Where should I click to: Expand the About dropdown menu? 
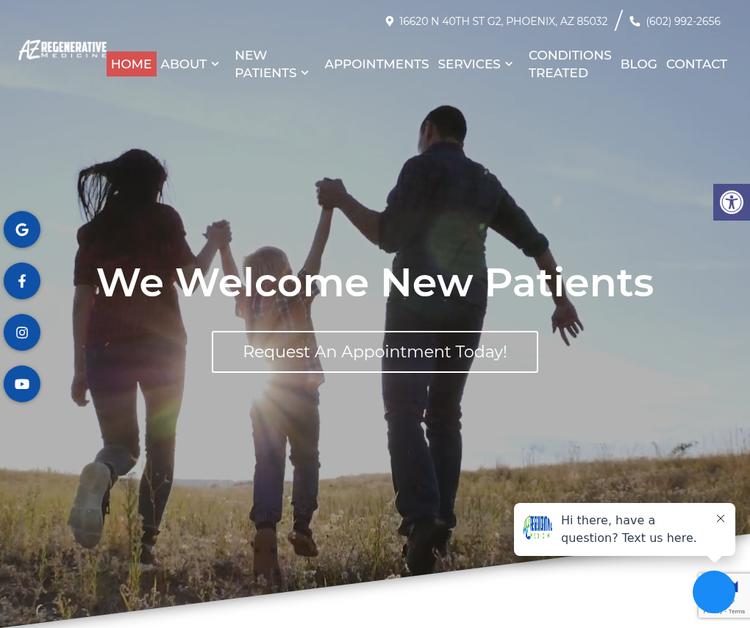click(x=189, y=64)
